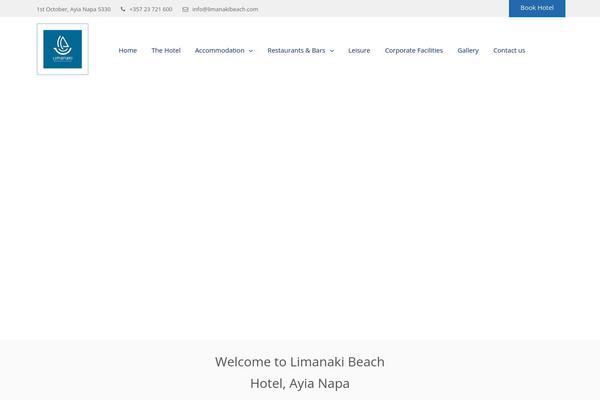Click the Book Hotel button
Screen dimensions: 600x400
537,8
